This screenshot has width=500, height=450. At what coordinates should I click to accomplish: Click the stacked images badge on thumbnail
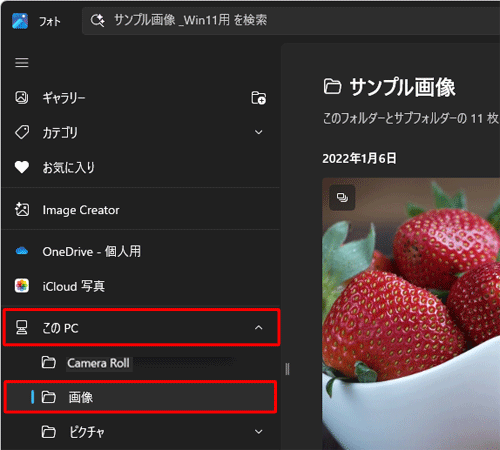[x=342, y=197]
